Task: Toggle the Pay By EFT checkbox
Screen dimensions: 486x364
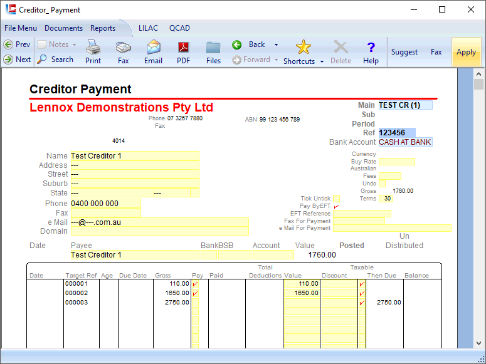Action: click(x=336, y=206)
